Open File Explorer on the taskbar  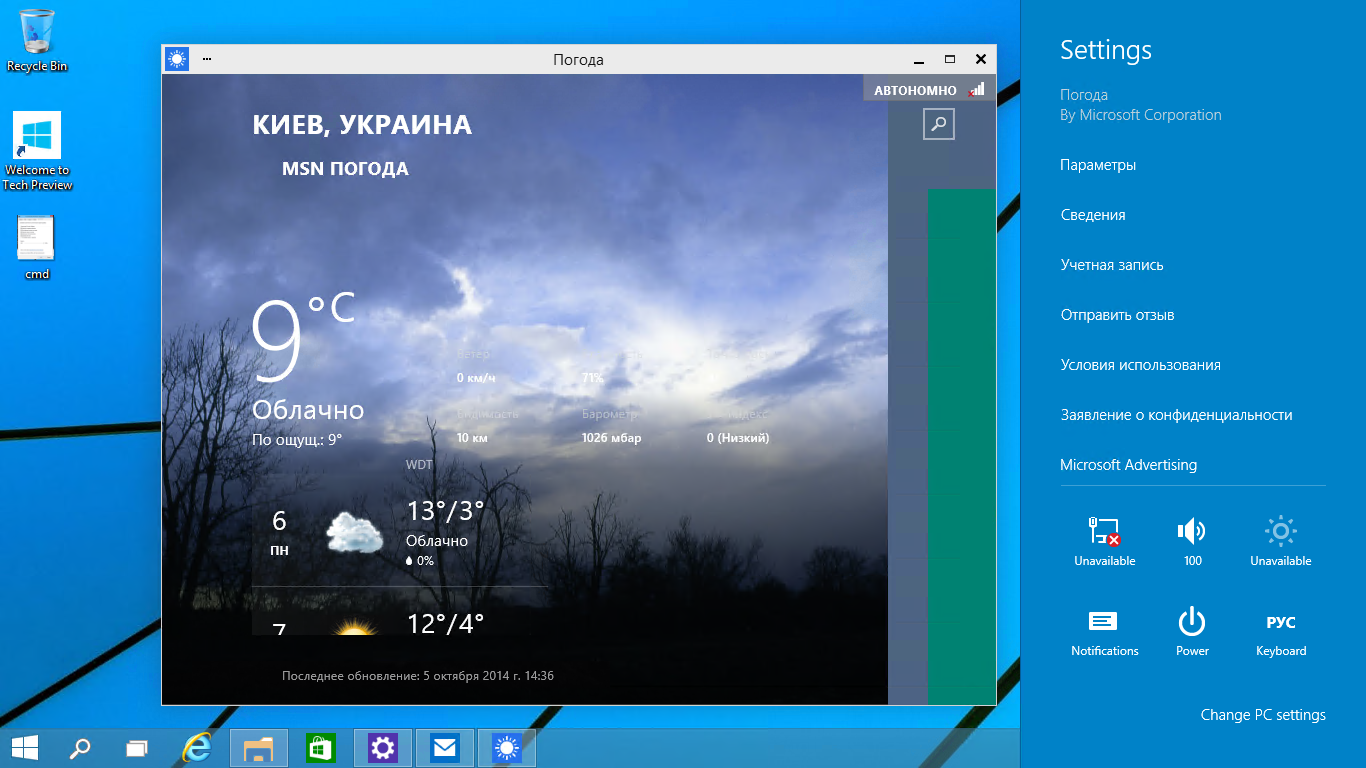pyautogui.click(x=259, y=748)
